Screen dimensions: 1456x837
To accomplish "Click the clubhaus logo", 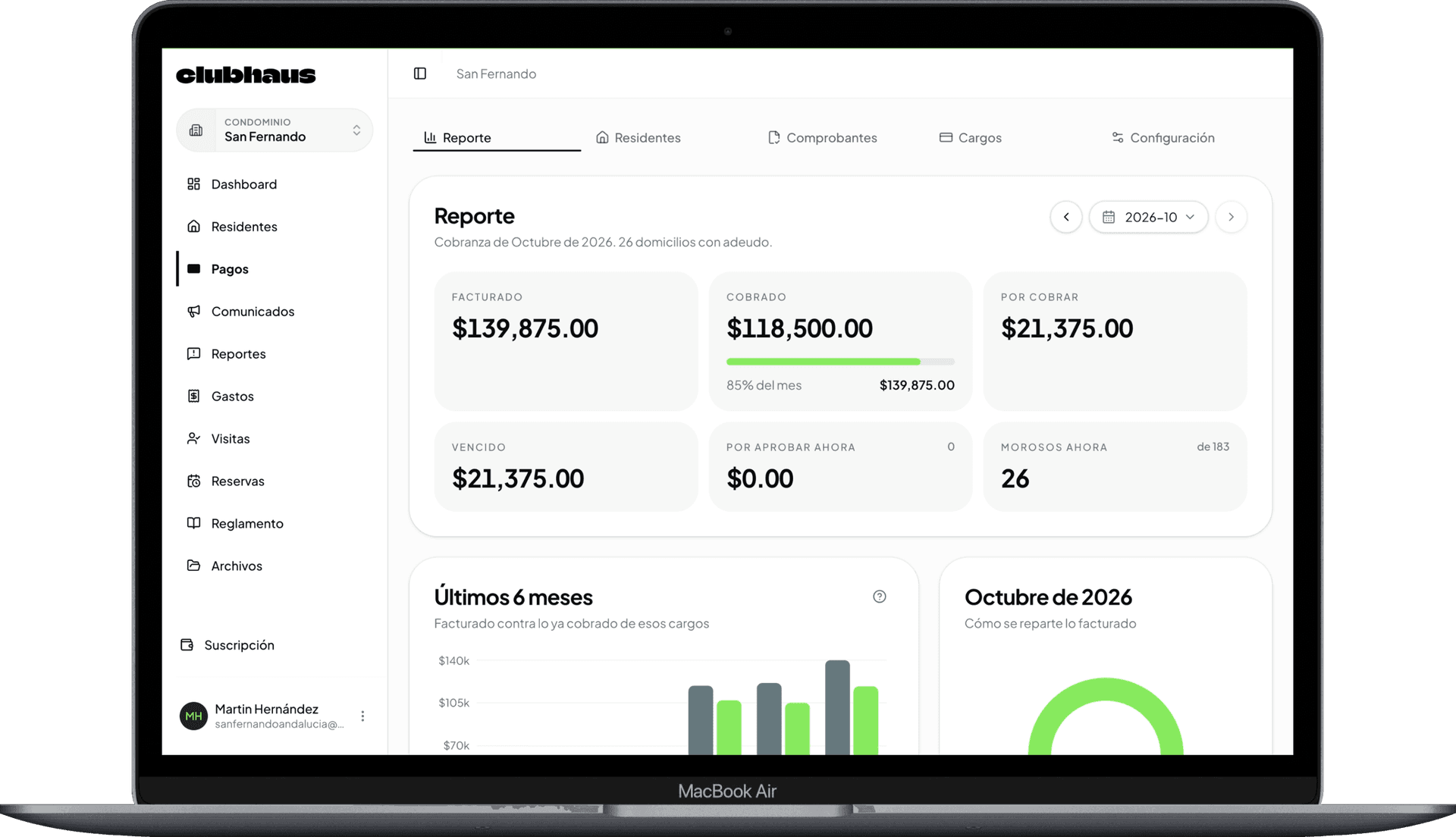I will 246,75.
